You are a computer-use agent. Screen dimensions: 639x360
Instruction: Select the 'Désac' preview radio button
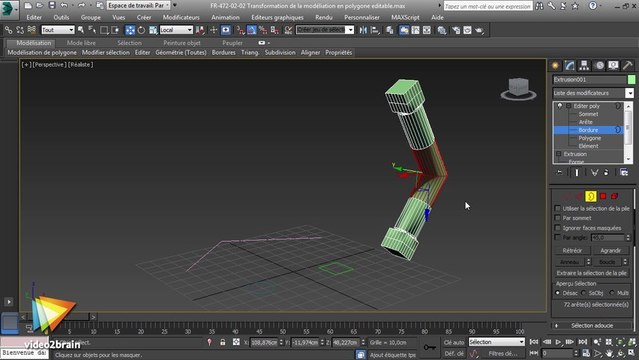pos(557,293)
